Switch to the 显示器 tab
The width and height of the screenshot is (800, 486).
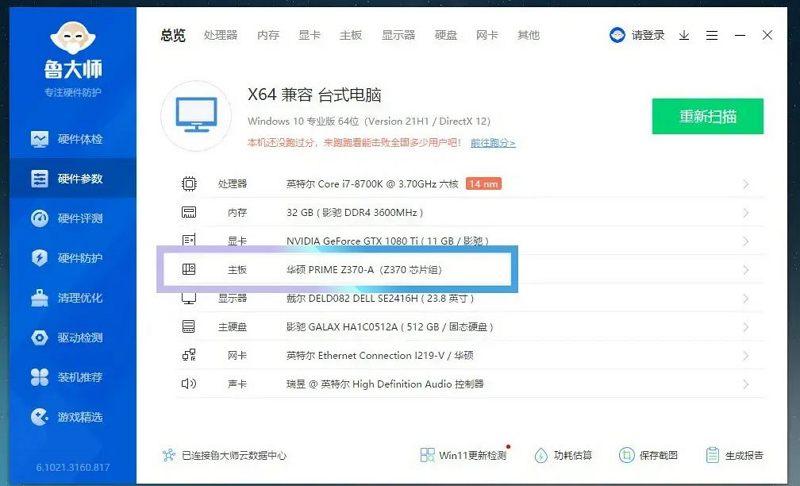(x=398, y=35)
